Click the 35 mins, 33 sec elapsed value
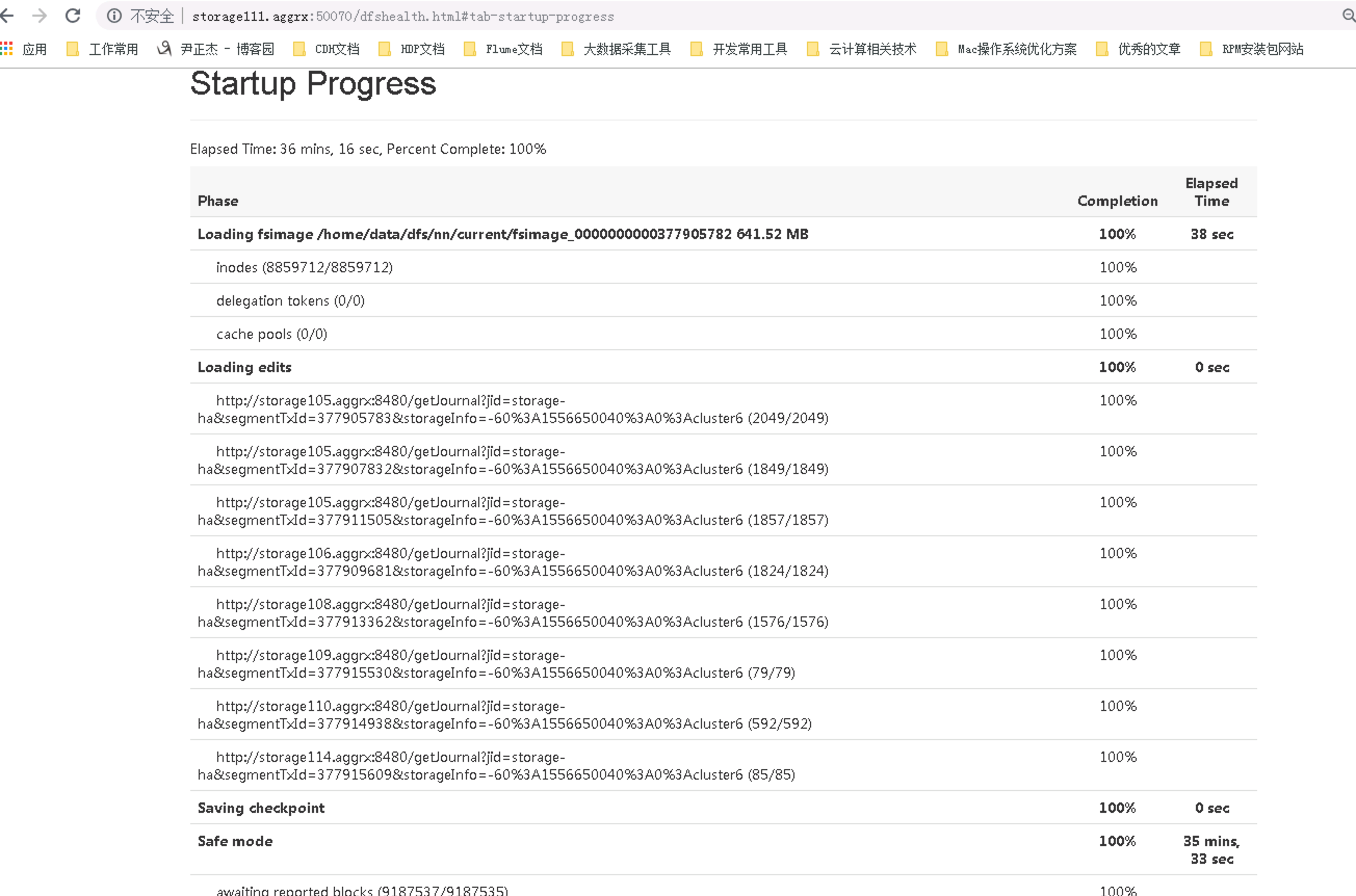 pos(1211,850)
